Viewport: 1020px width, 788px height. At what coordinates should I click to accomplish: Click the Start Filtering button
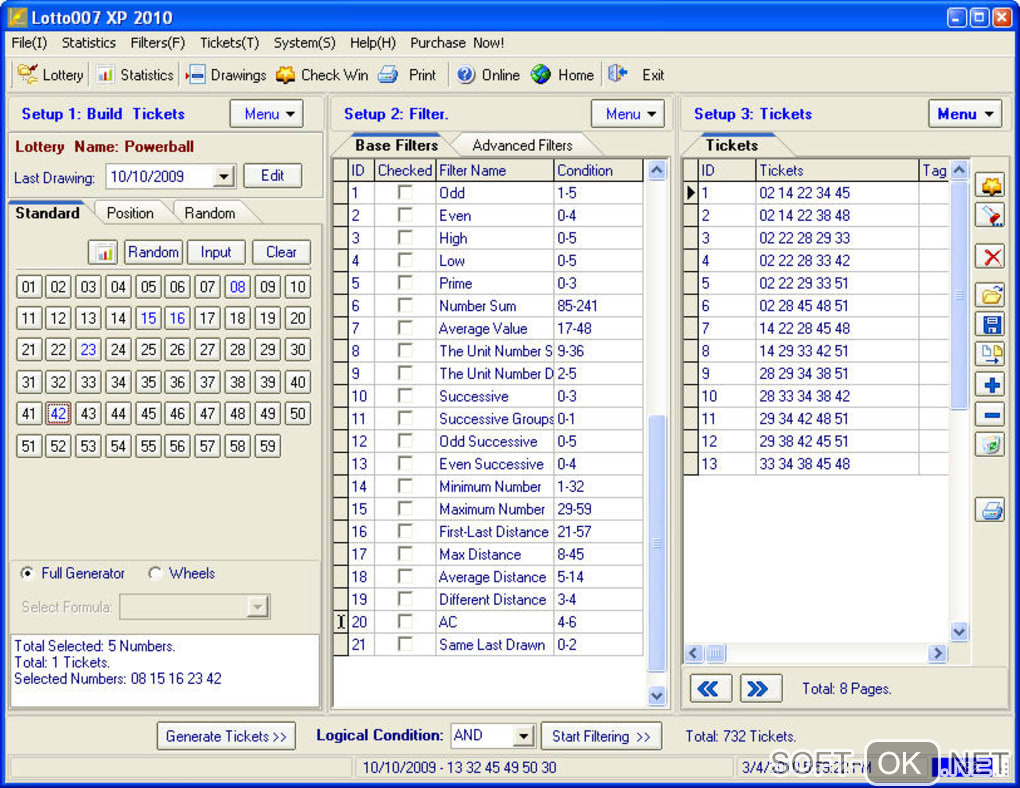coord(601,736)
